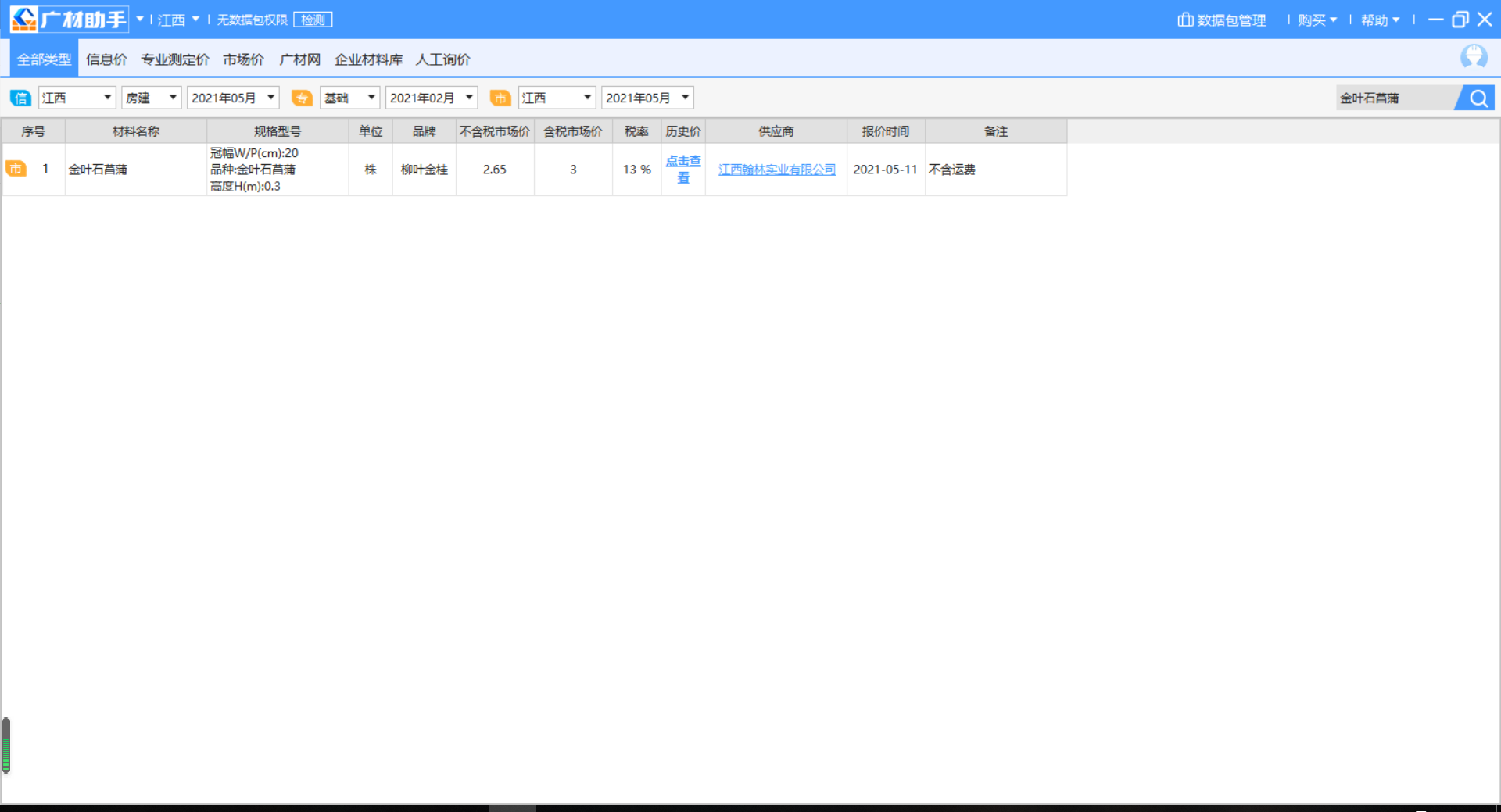Click the 规格型号 column header

[x=278, y=131]
